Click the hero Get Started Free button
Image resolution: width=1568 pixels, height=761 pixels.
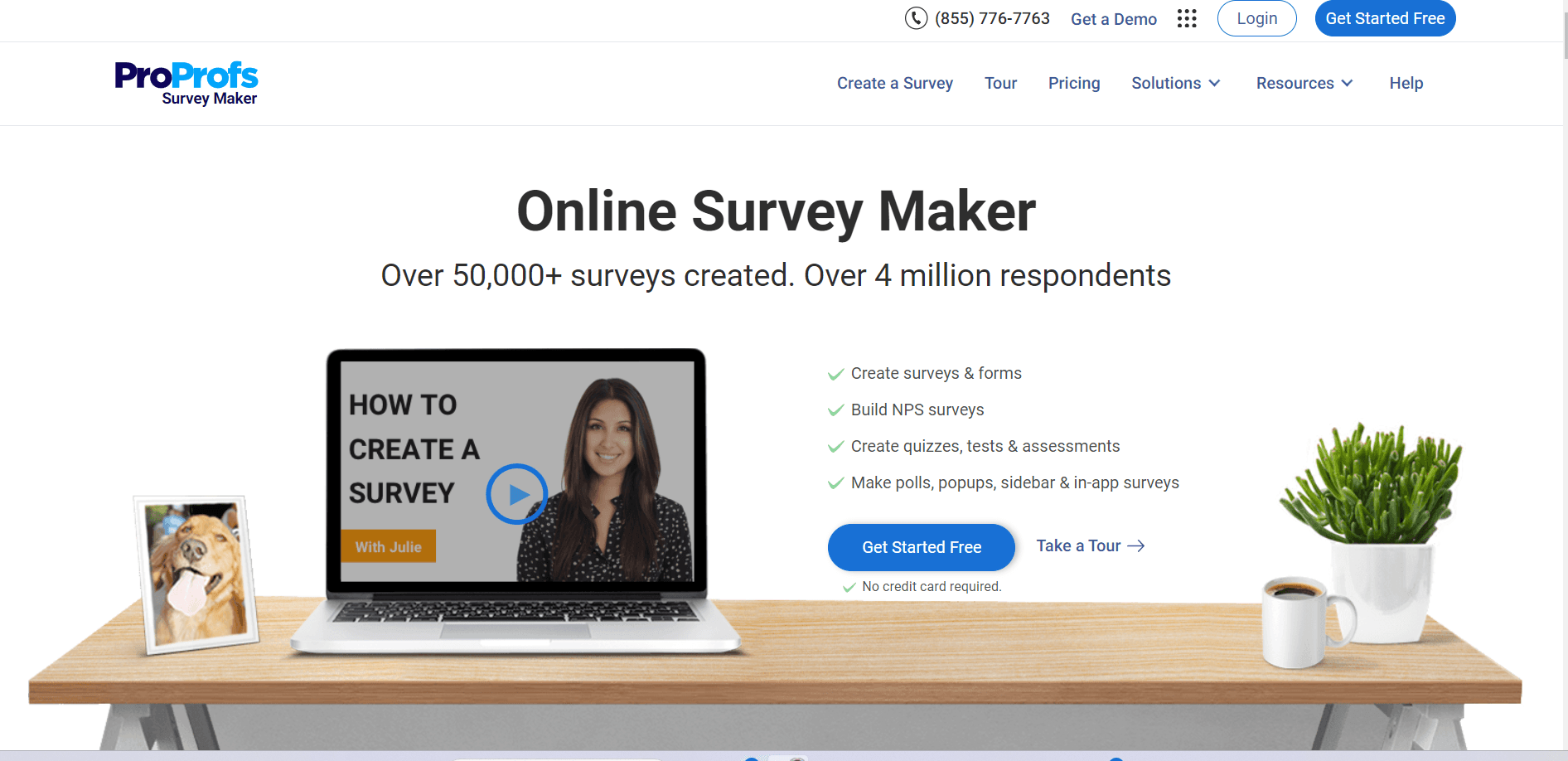tap(922, 547)
